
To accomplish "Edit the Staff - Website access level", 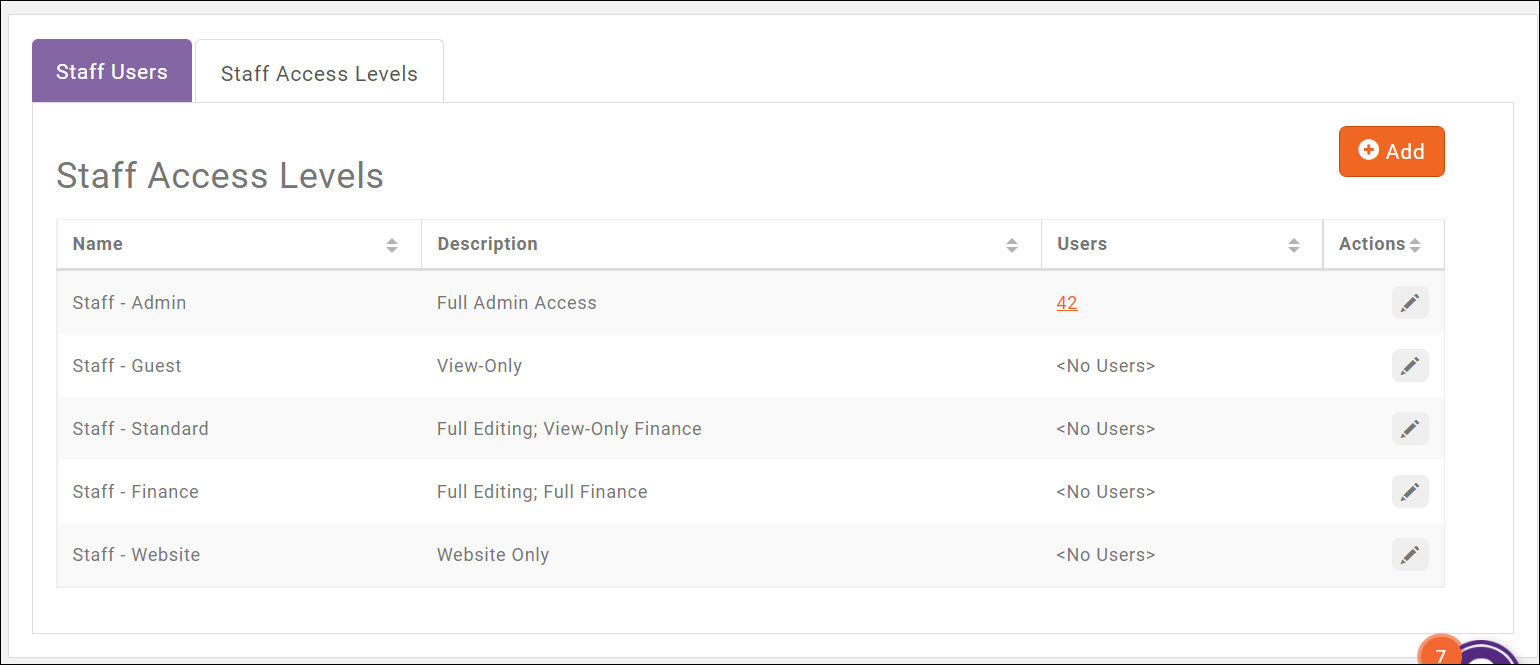I will click(x=1410, y=554).
